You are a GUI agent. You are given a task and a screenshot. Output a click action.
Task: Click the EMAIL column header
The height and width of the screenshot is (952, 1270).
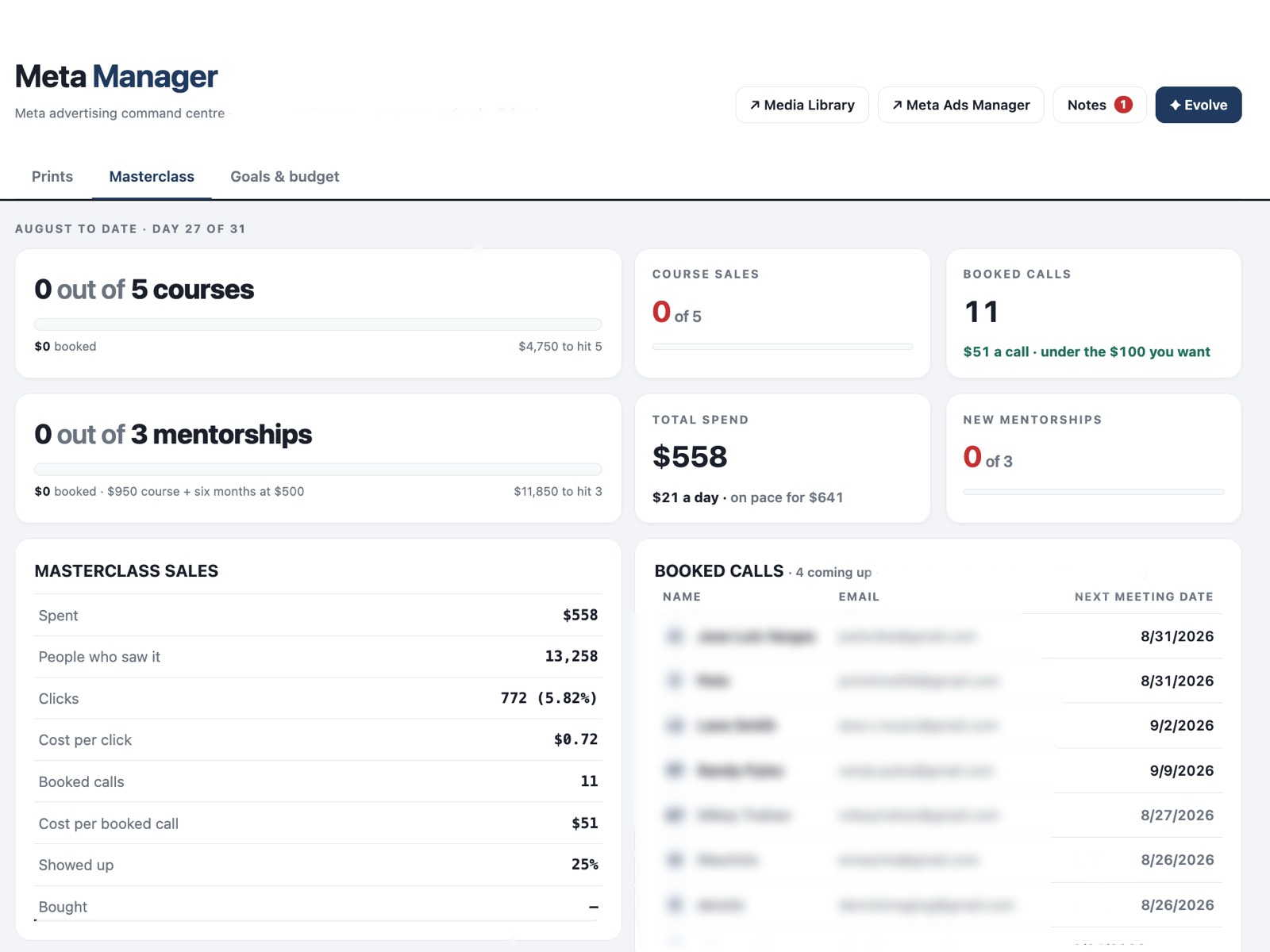point(859,597)
